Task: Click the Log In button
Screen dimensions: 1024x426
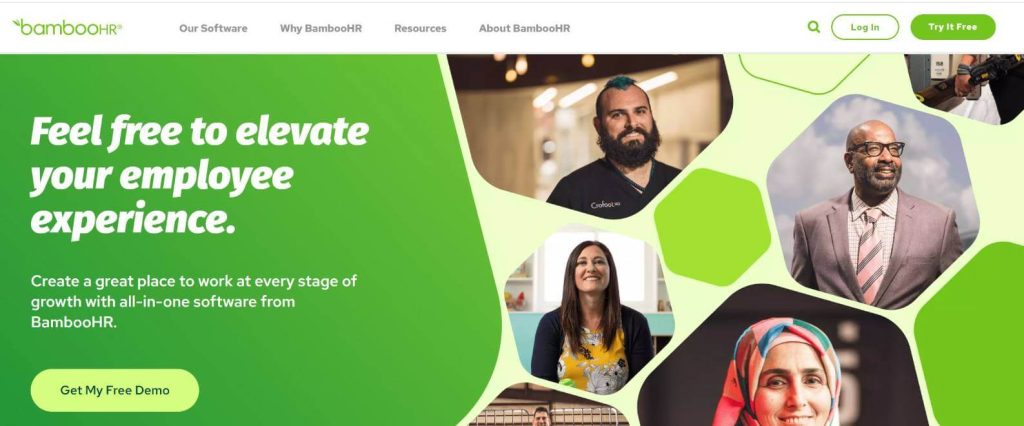Action: pyautogui.click(x=865, y=27)
